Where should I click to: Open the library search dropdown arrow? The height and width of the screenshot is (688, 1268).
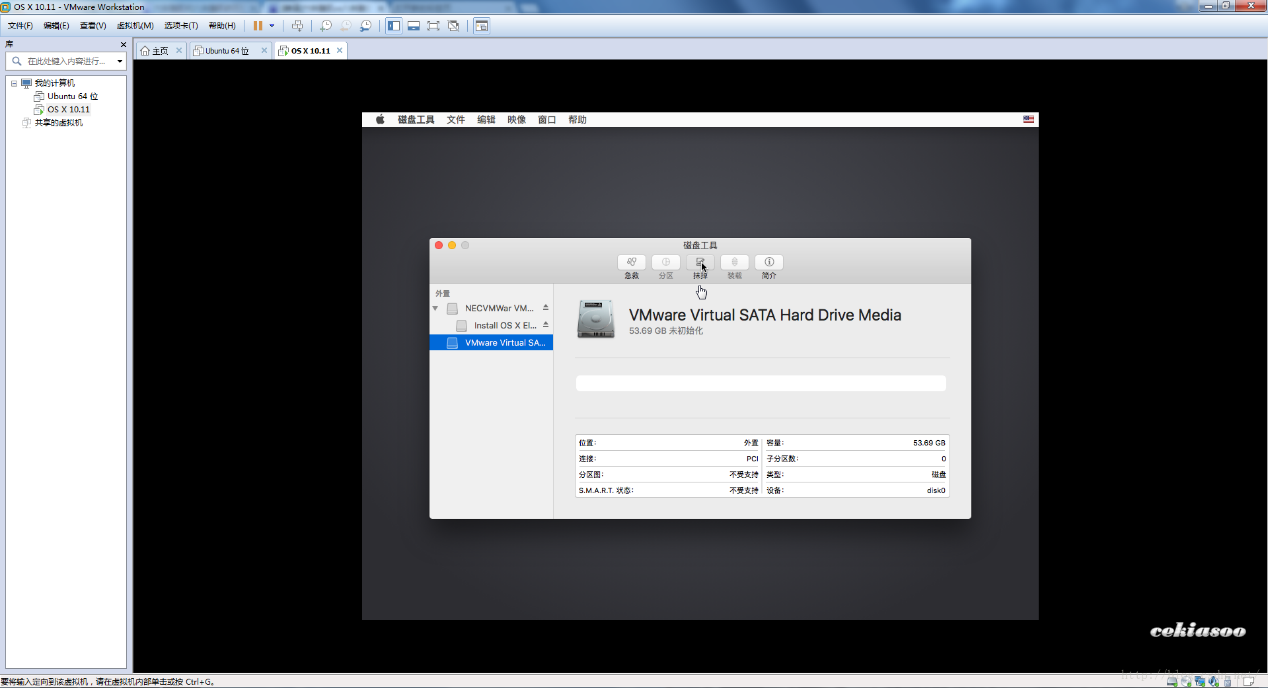120,61
